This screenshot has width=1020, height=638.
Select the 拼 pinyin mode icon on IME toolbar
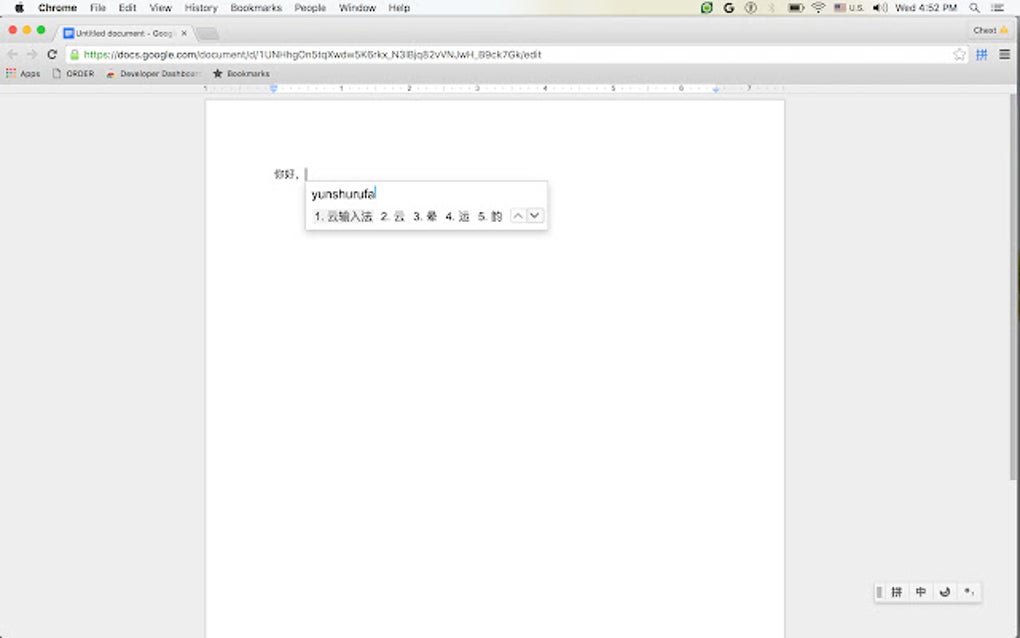click(x=895, y=592)
